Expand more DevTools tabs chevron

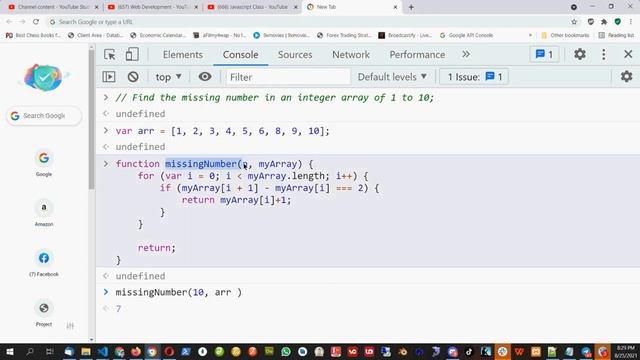click(x=466, y=54)
